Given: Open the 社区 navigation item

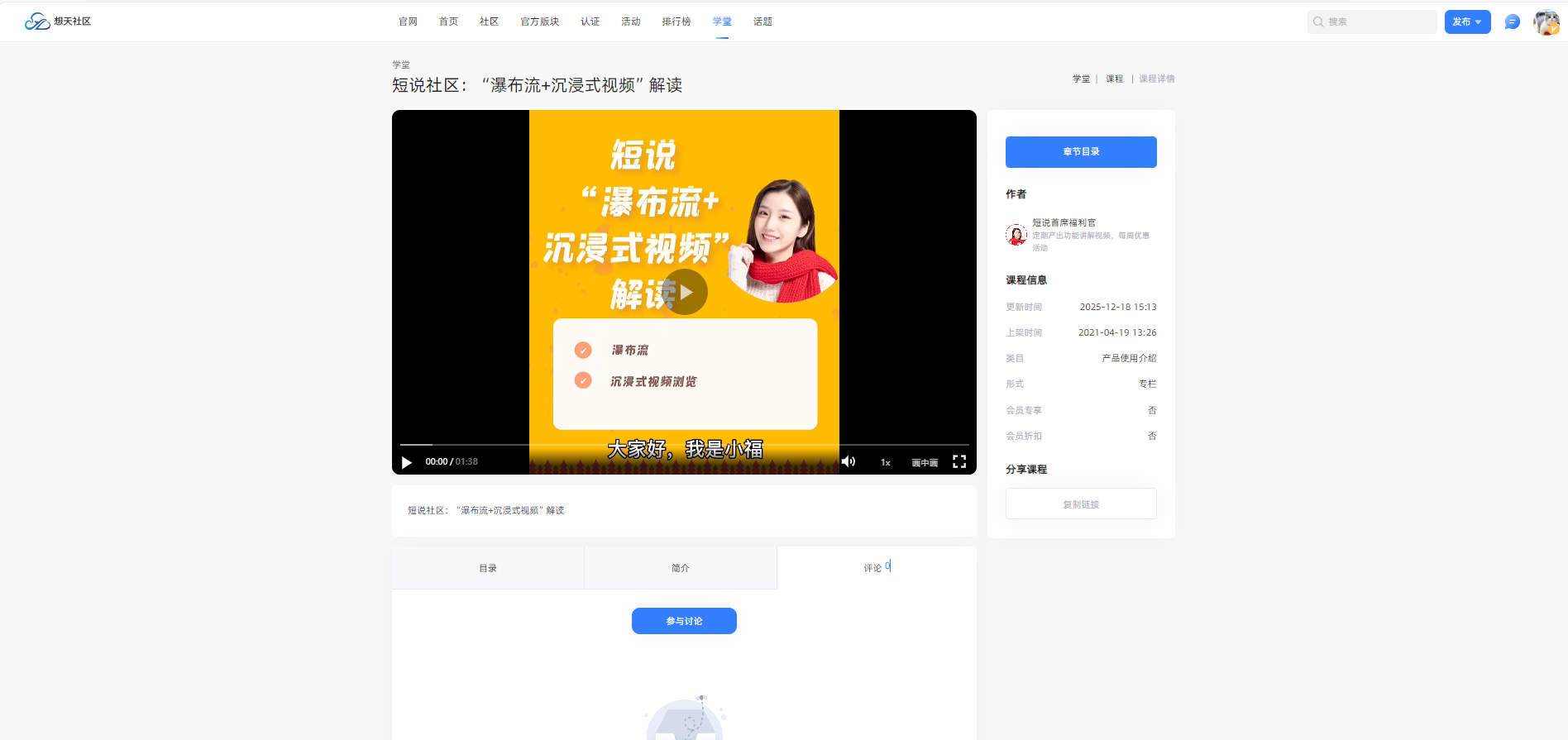Looking at the screenshot, I should [489, 21].
